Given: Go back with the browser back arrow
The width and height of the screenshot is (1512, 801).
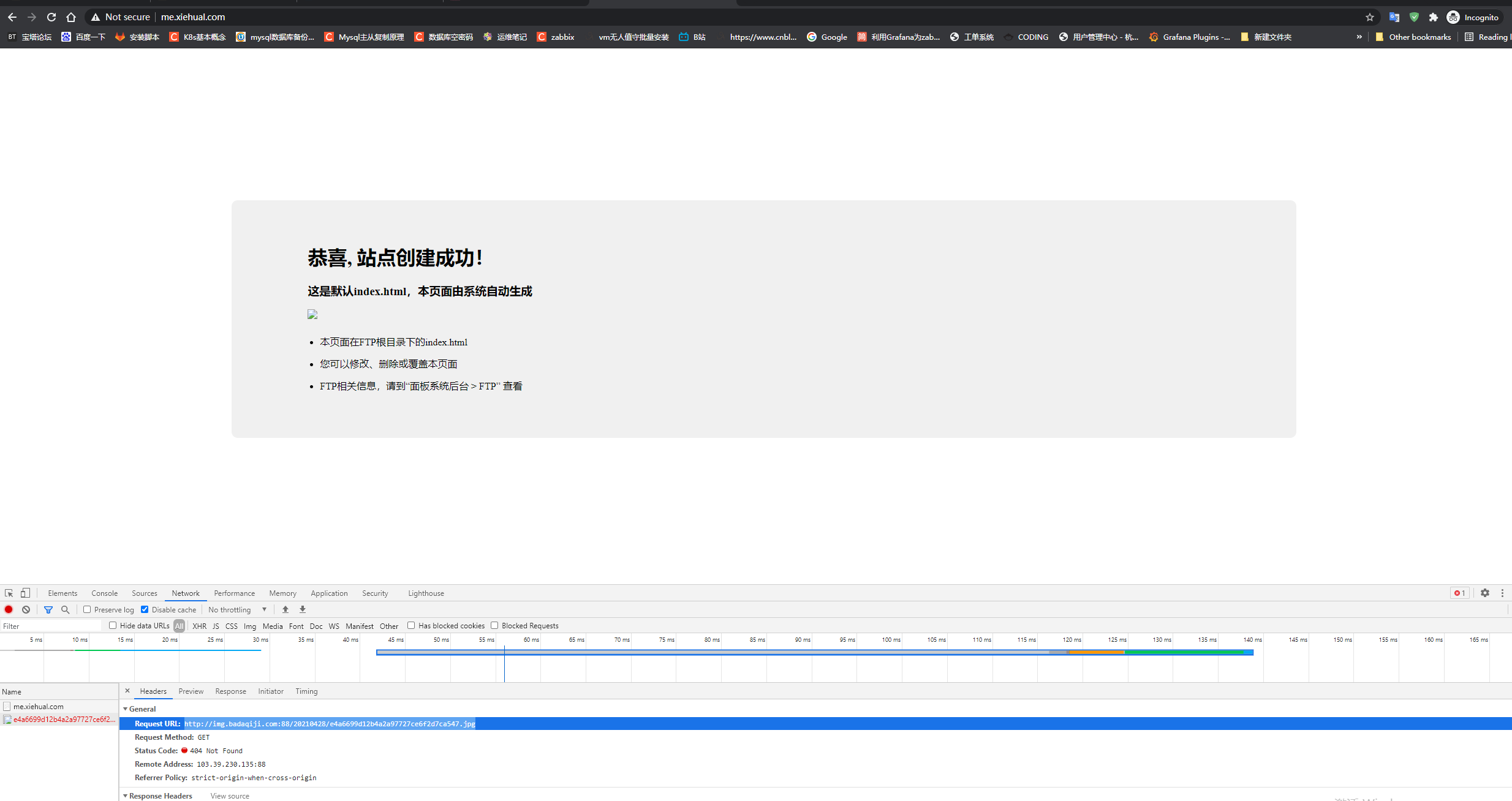Looking at the screenshot, I should pos(12,17).
